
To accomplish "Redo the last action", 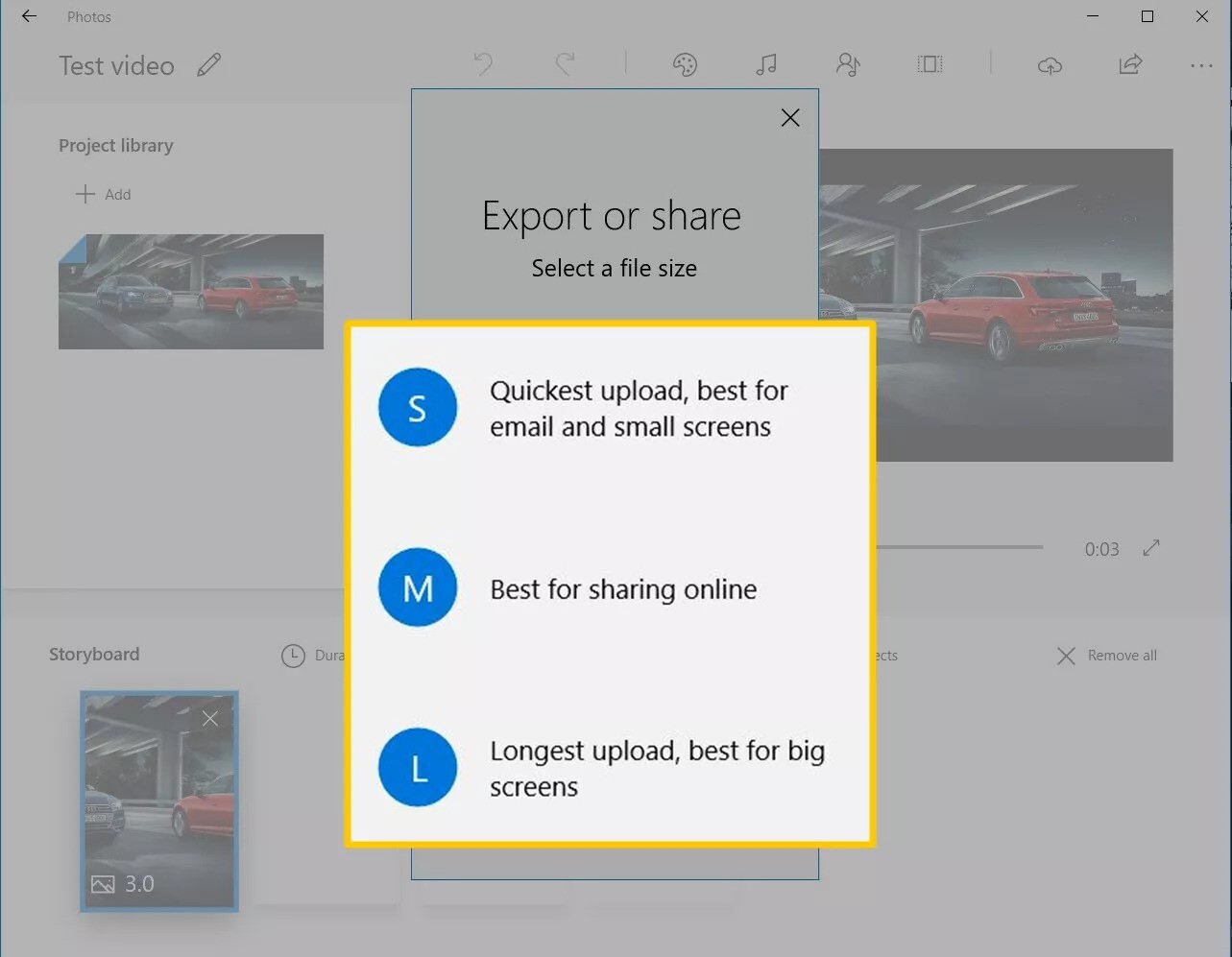I will (566, 64).
